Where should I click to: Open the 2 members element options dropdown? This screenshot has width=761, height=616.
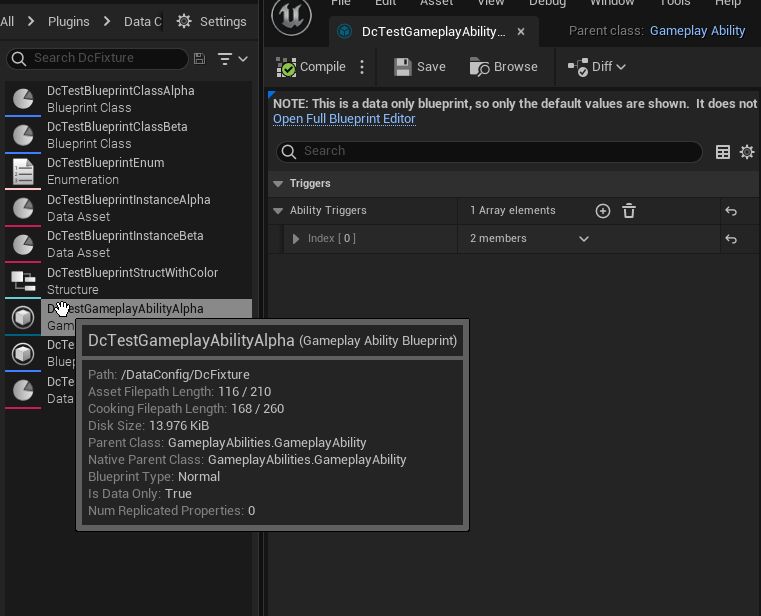pyautogui.click(x=584, y=239)
